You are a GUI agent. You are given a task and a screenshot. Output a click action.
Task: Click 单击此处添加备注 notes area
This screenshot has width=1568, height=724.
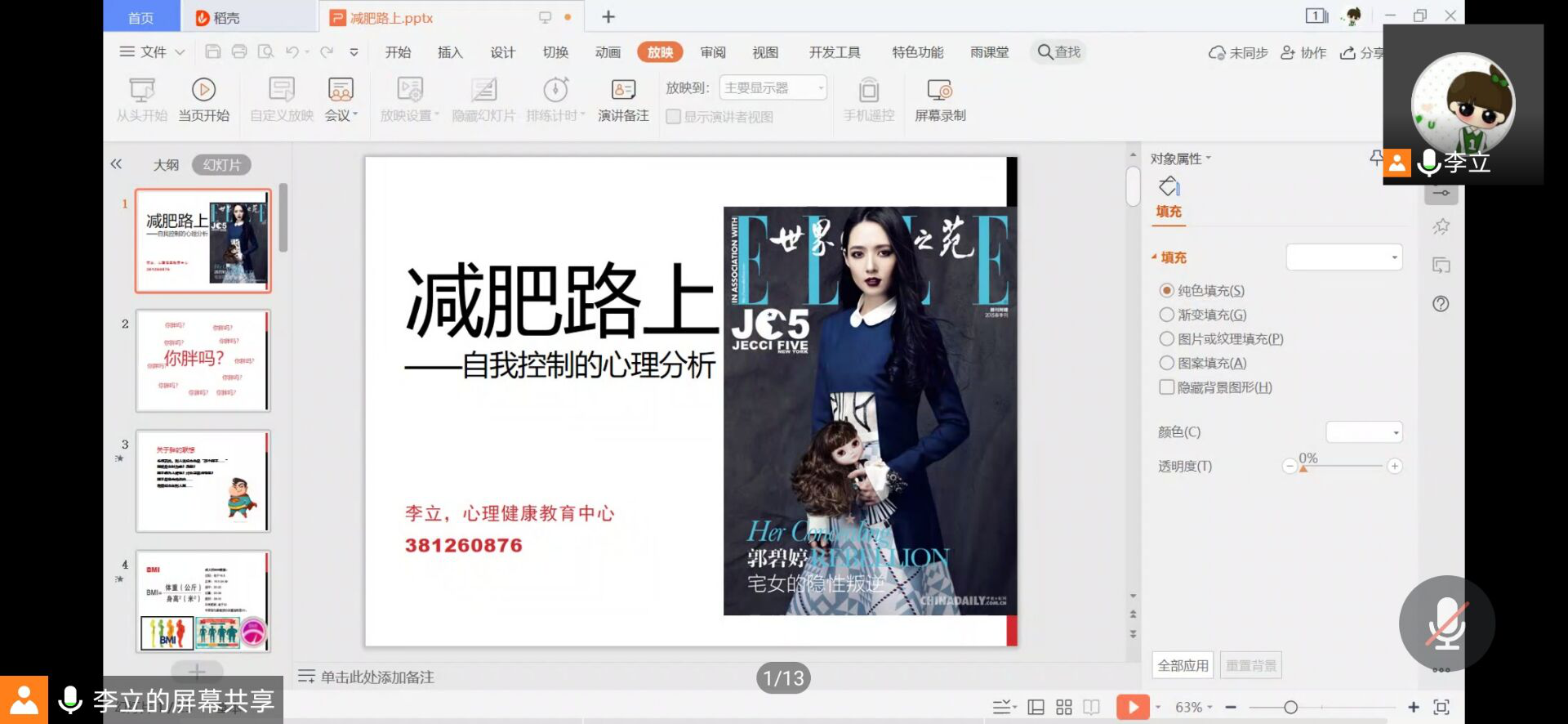click(x=376, y=677)
